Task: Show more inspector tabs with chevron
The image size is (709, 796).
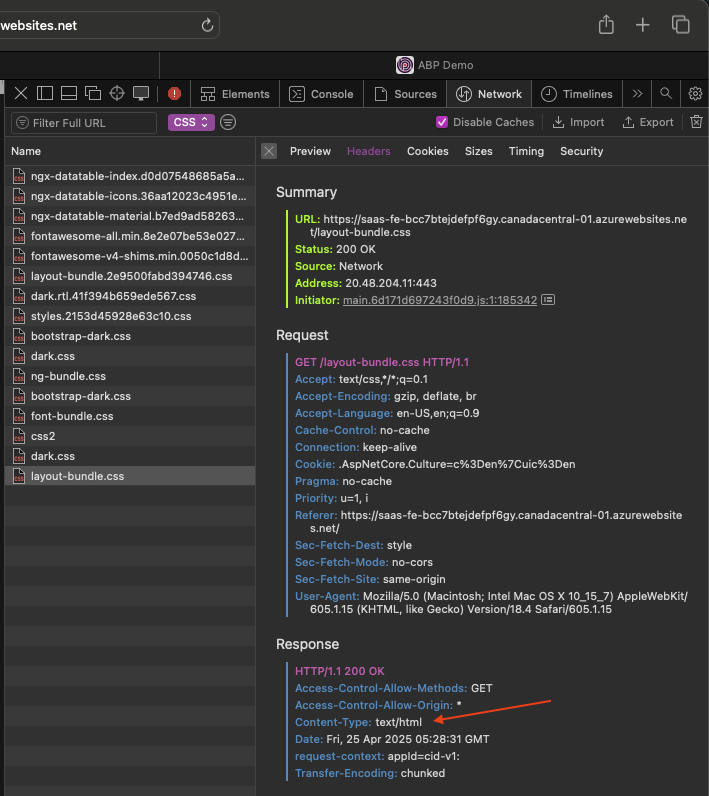Action: tap(637, 94)
